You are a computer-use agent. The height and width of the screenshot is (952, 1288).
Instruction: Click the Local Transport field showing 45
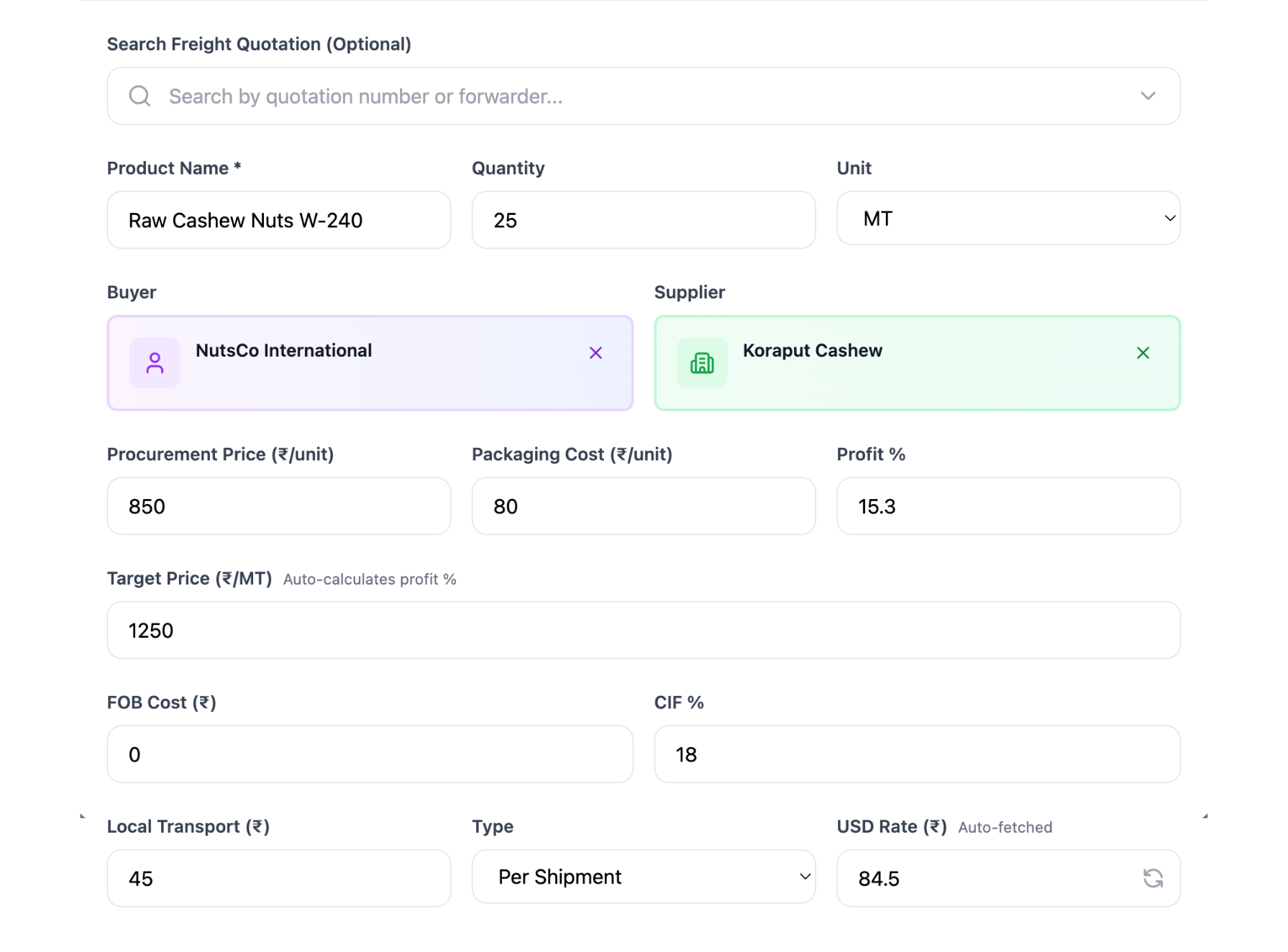coord(278,878)
